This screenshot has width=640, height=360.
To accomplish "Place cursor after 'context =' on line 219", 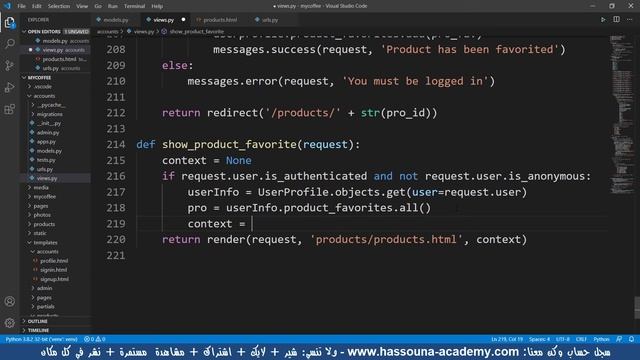I will (252, 224).
